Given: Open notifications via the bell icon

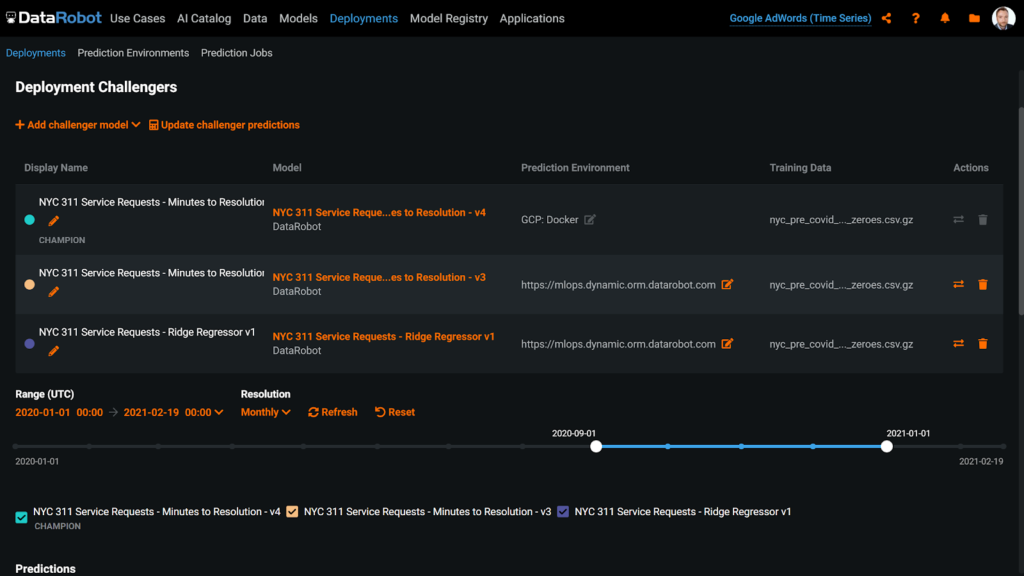Looking at the screenshot, I should [x=944, y=18].
